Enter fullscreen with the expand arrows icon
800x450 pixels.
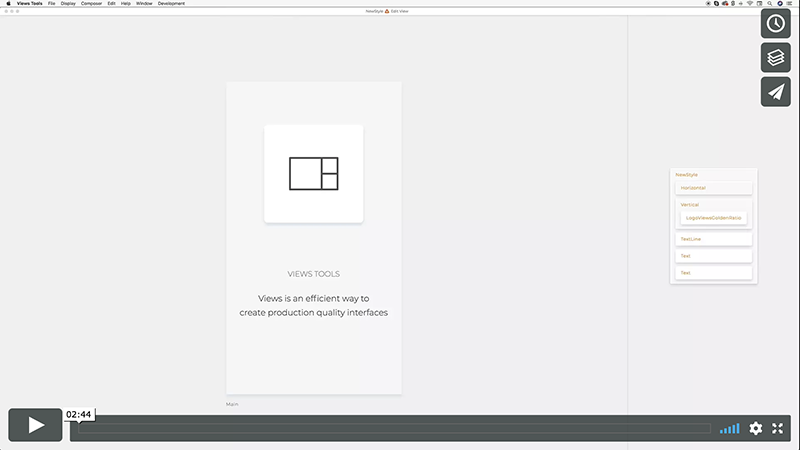coord(778,428)
